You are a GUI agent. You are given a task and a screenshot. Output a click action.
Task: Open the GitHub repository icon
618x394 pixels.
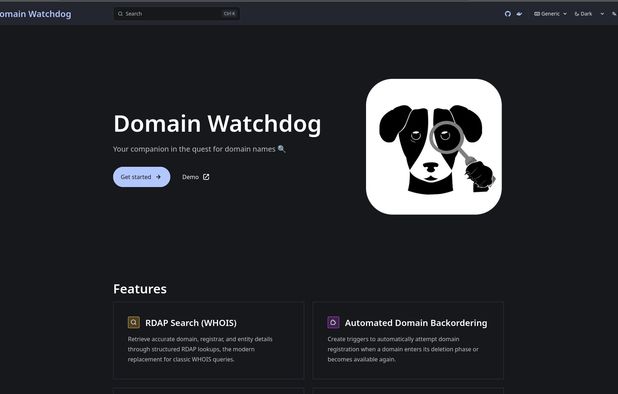point(508,14)
